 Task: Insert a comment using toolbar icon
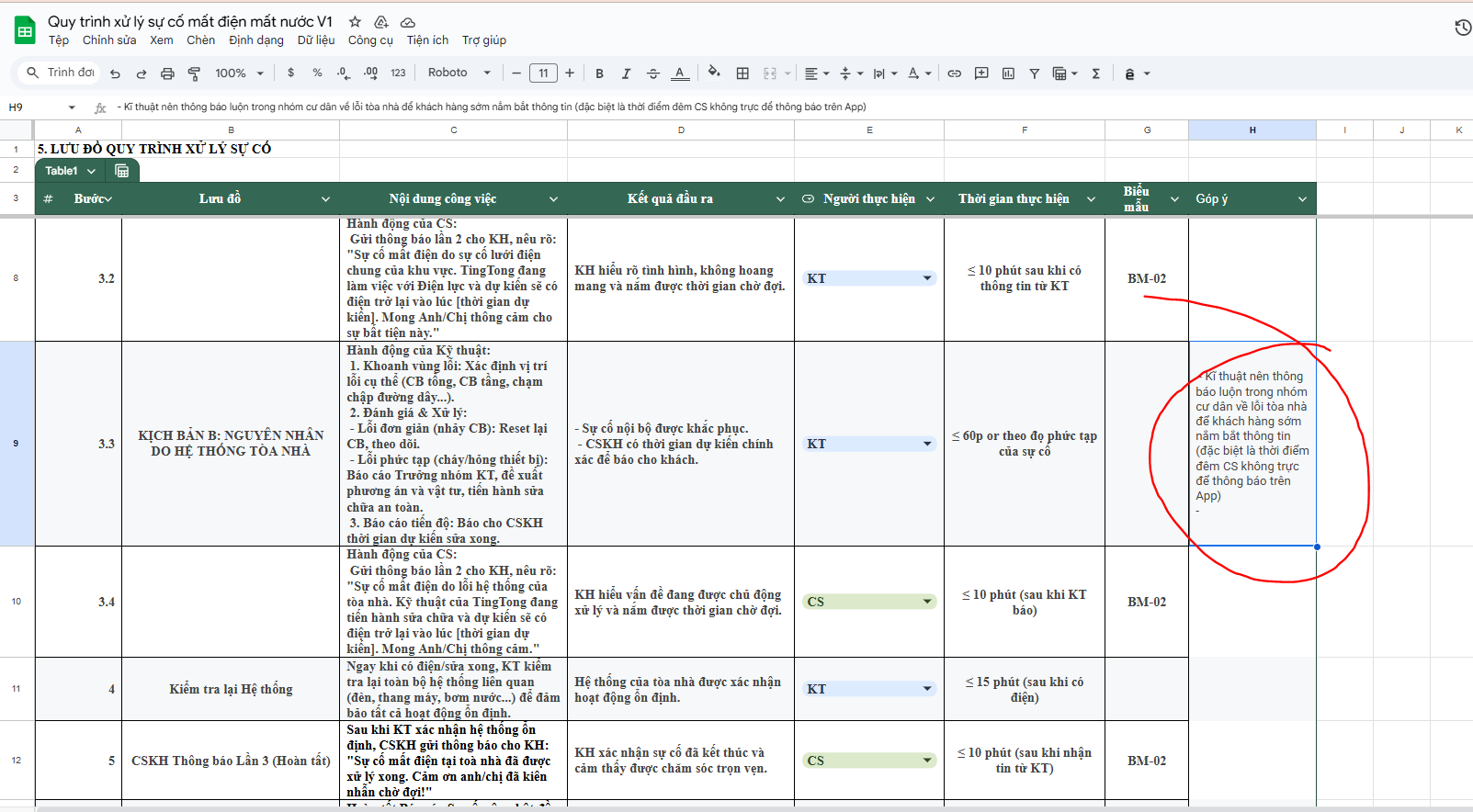tap(981, 73)
